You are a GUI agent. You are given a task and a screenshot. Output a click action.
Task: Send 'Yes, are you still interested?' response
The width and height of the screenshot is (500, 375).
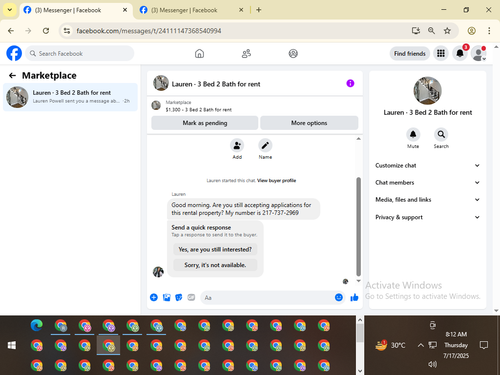(x=215, y=249)
